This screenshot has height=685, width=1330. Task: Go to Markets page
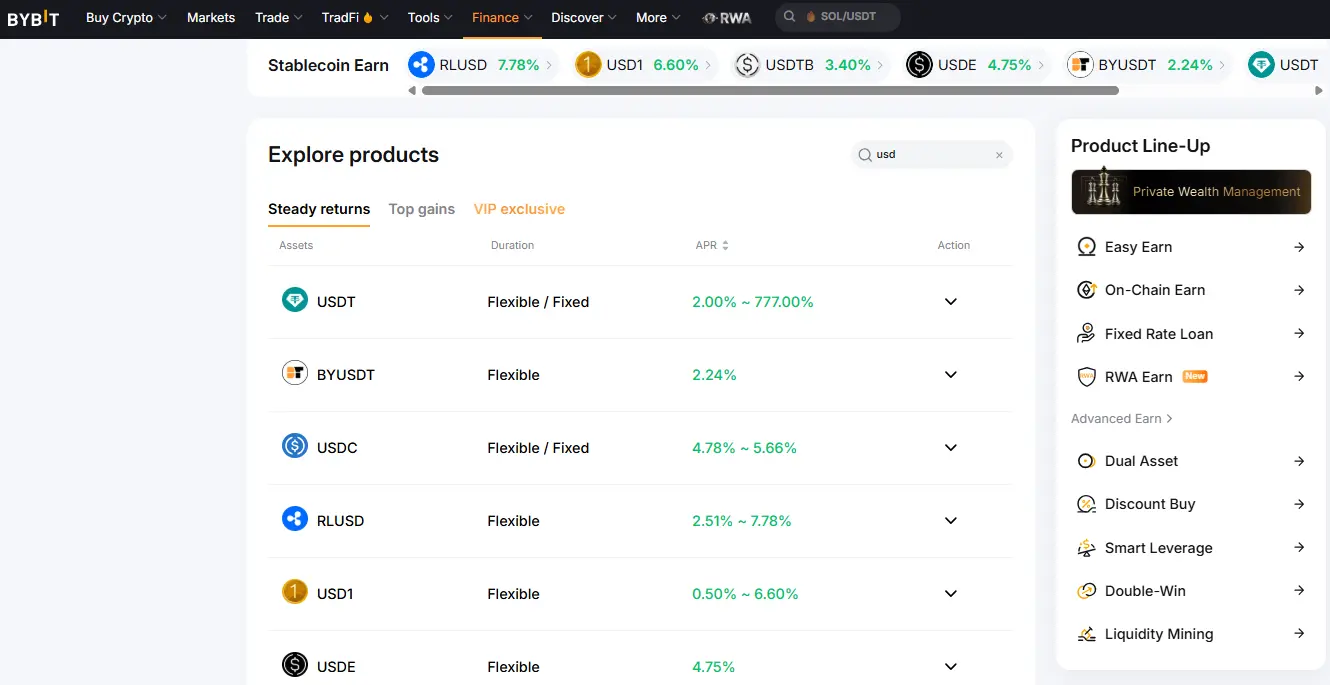pos(211,17)
